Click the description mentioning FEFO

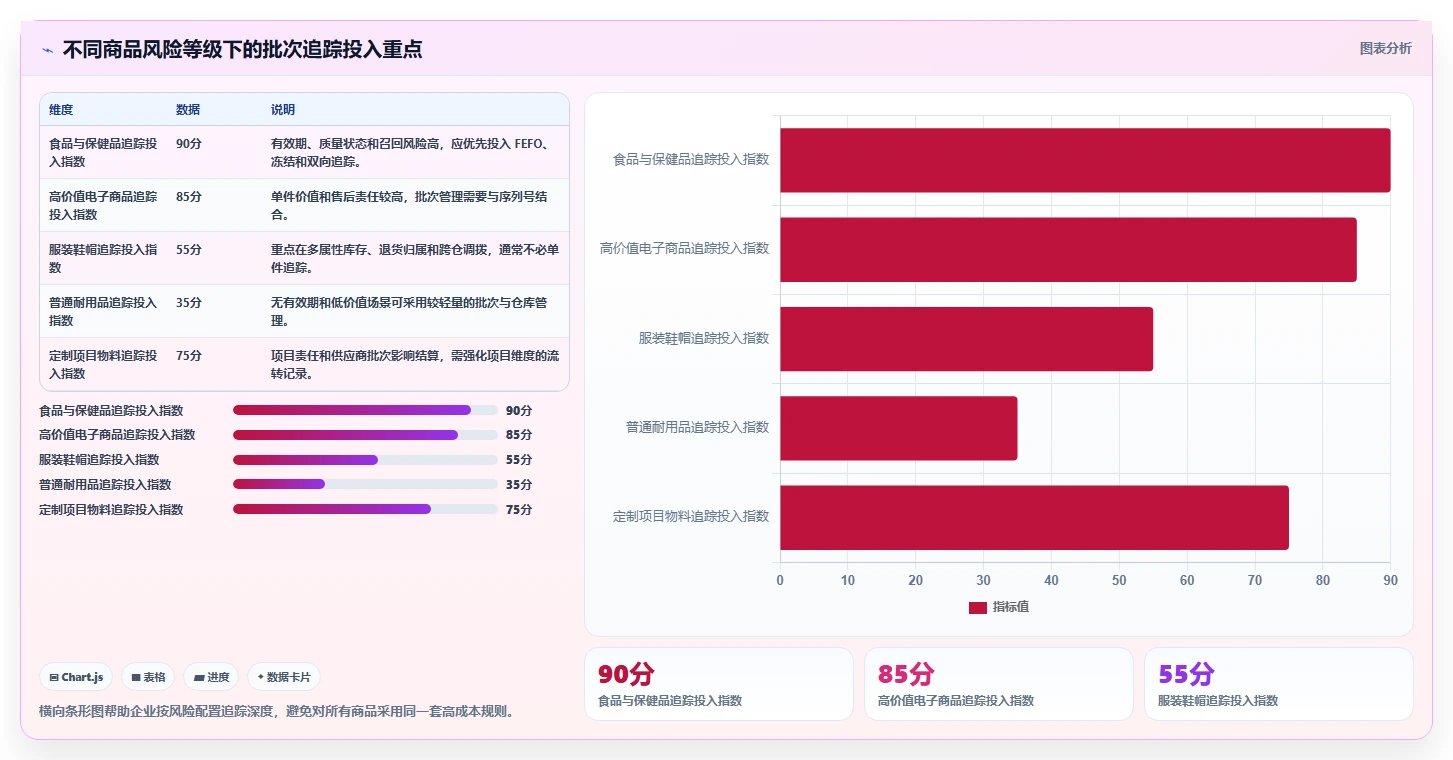(415, 153)
